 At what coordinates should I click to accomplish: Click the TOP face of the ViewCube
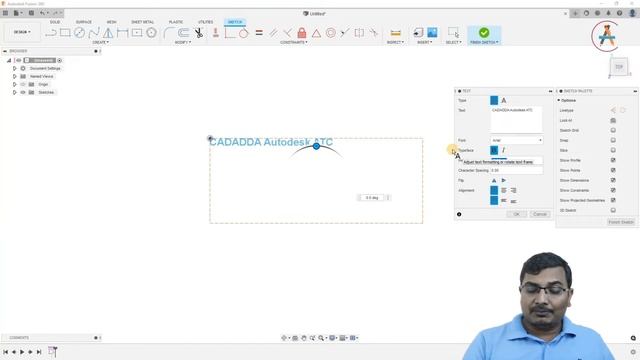(x=619, y=67)
